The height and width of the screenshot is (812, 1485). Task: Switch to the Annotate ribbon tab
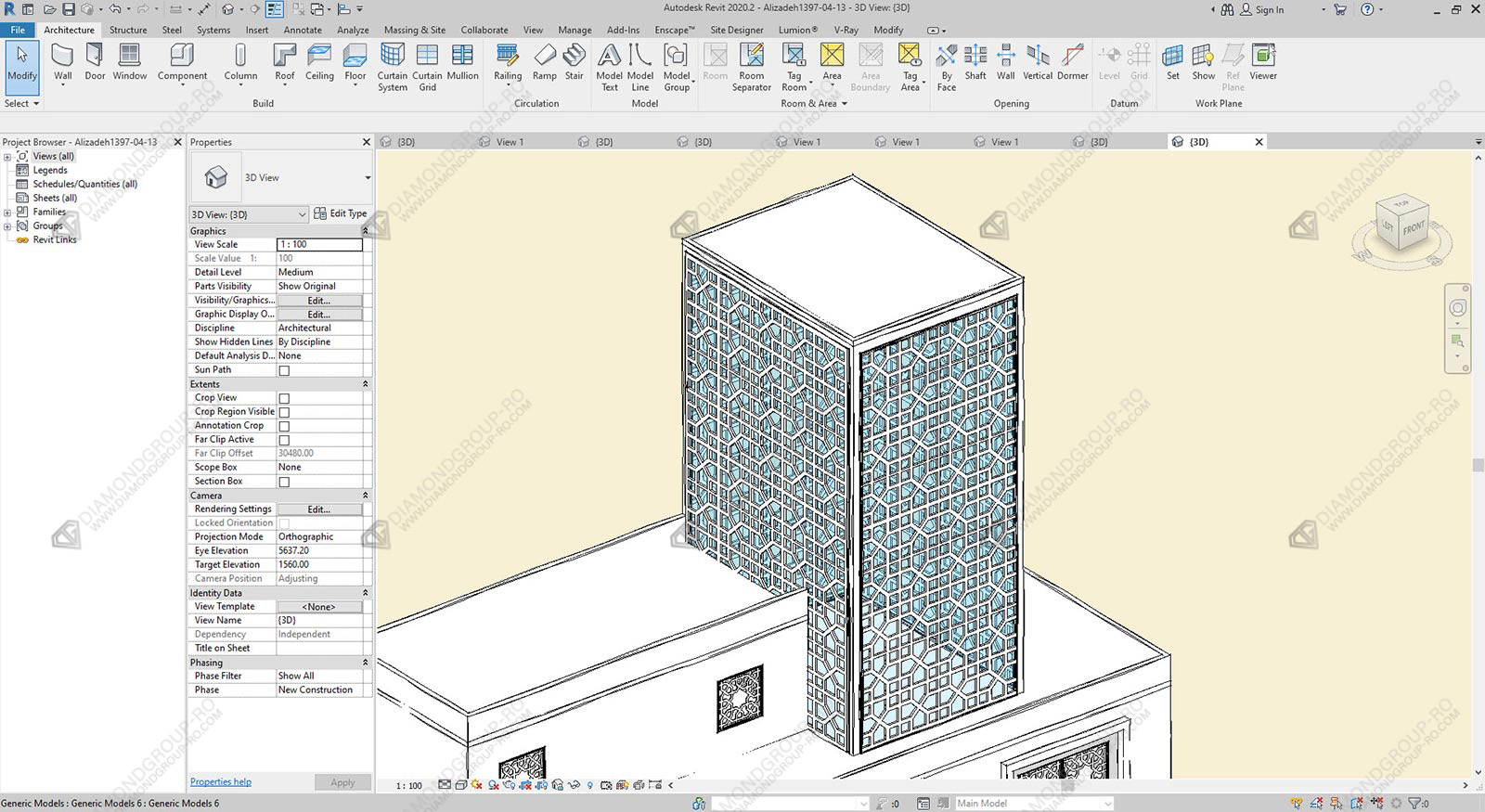[303, 30]
